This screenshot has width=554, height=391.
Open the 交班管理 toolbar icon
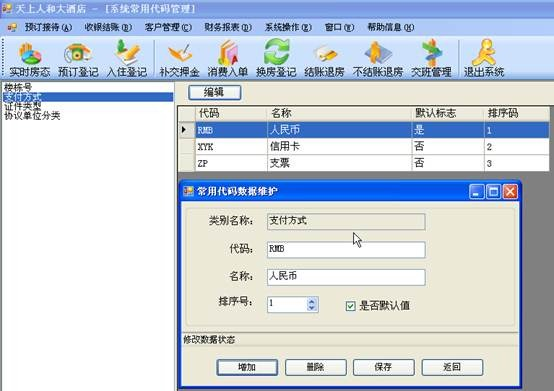(x=431, y=59)
